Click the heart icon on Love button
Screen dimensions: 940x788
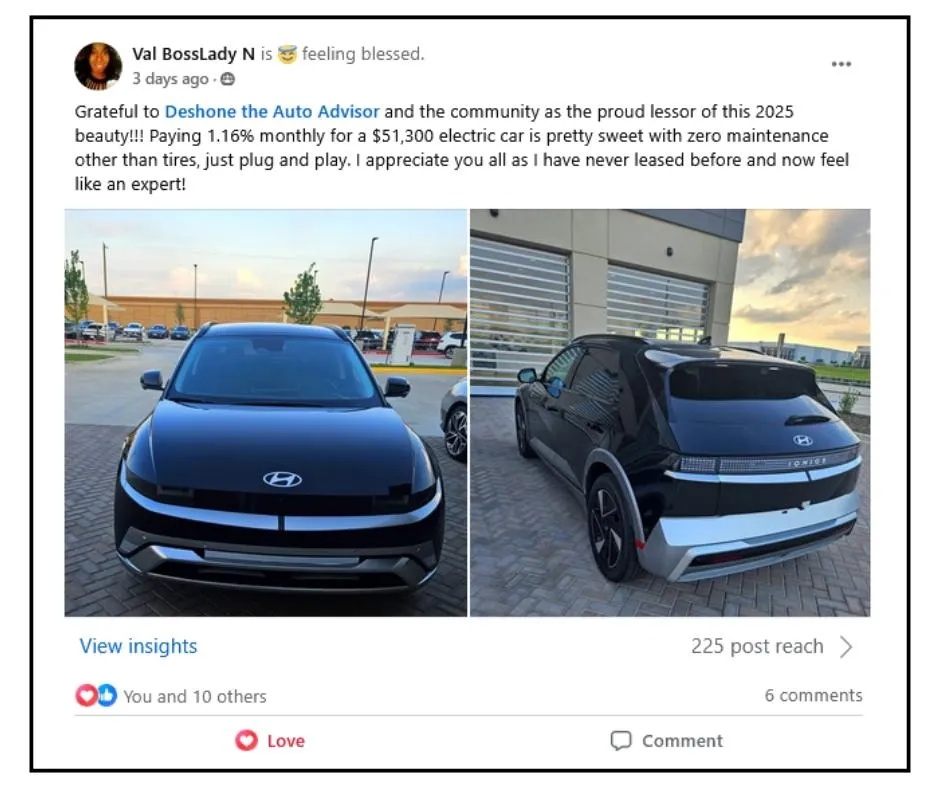[246, 741]
